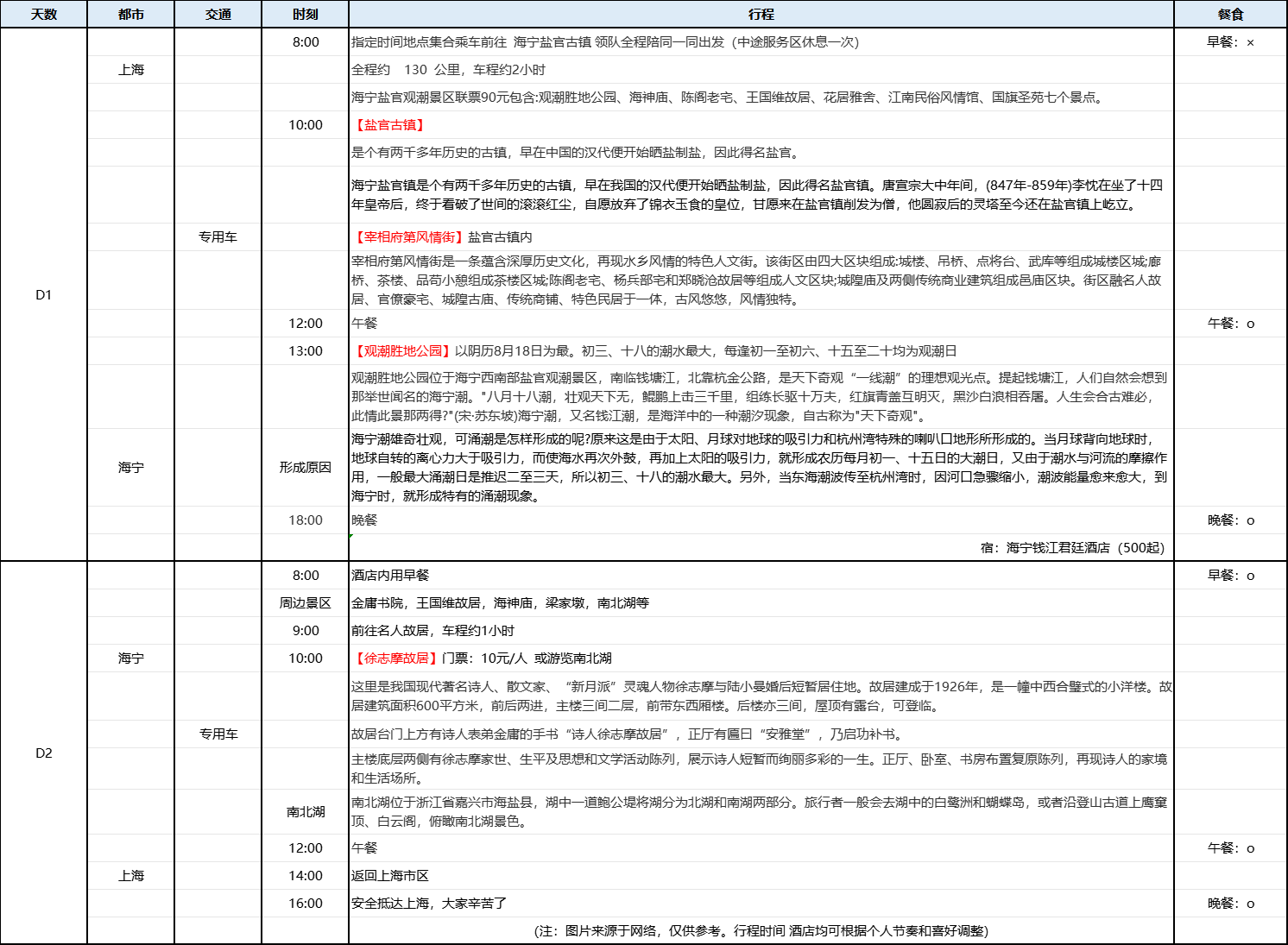The width and height of the screenshot is (1288, 945).
Task: Click the 餐食 column header
Action: tap(1230, 15)
